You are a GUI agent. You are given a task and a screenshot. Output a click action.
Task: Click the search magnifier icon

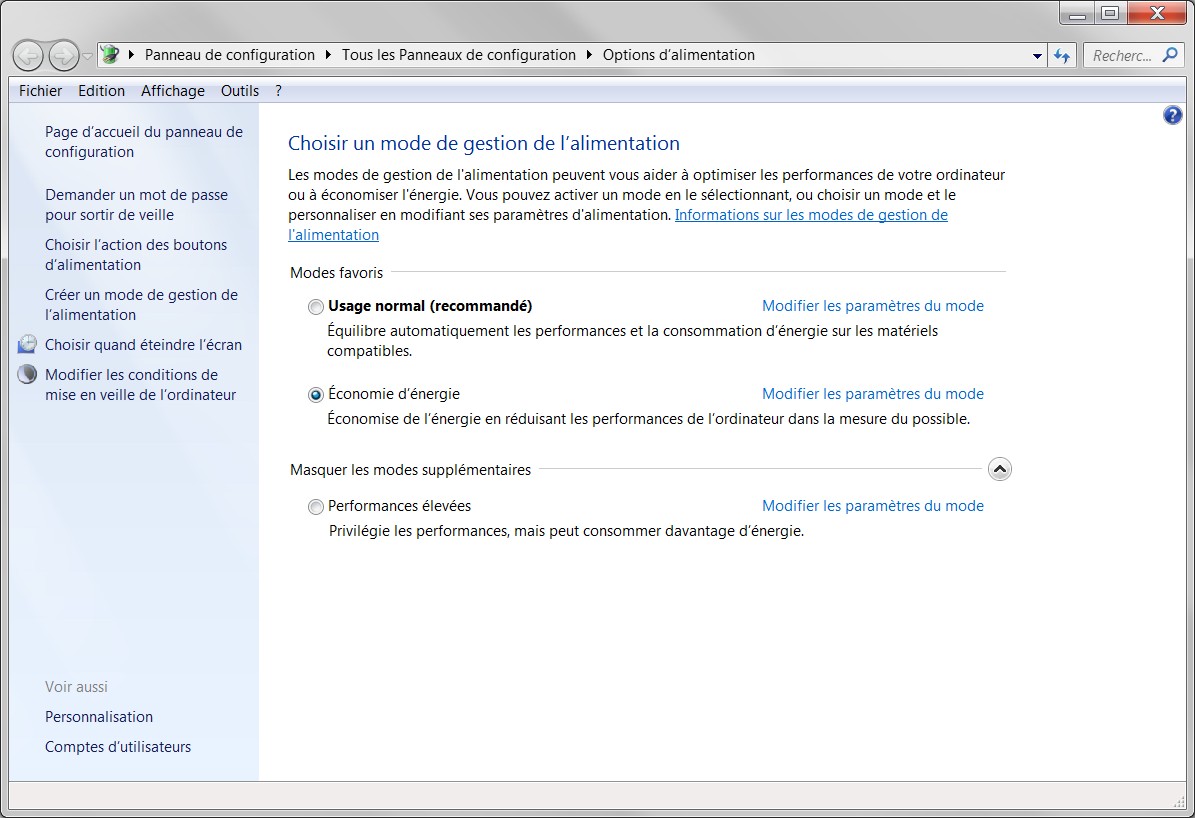click(x=1170, y=55)
